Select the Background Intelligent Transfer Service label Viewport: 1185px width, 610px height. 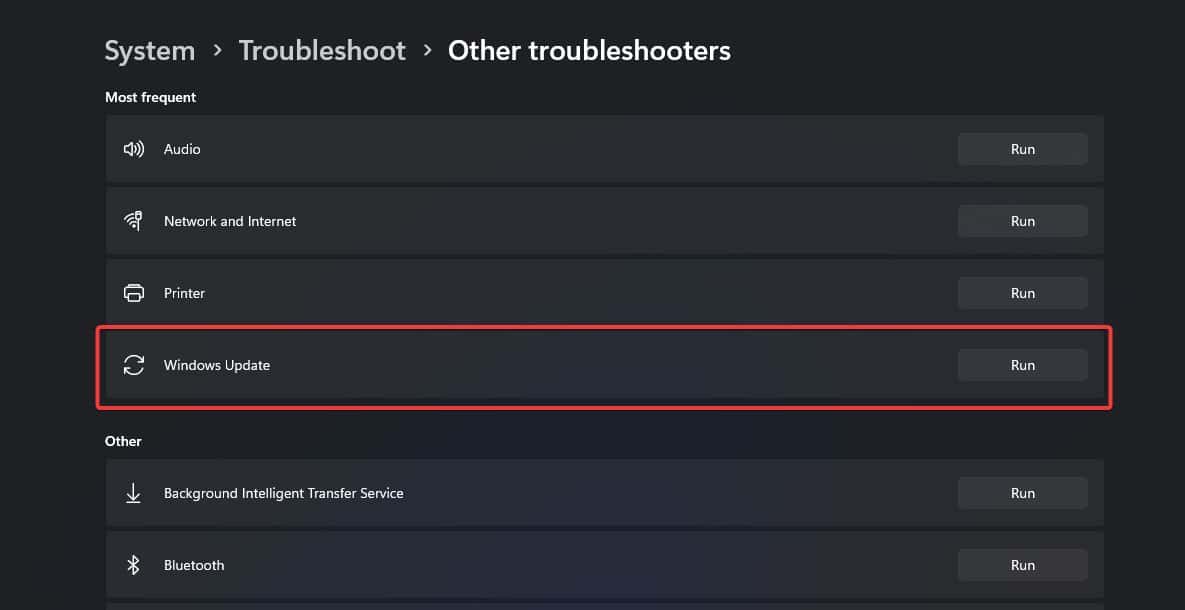point(283,493)
